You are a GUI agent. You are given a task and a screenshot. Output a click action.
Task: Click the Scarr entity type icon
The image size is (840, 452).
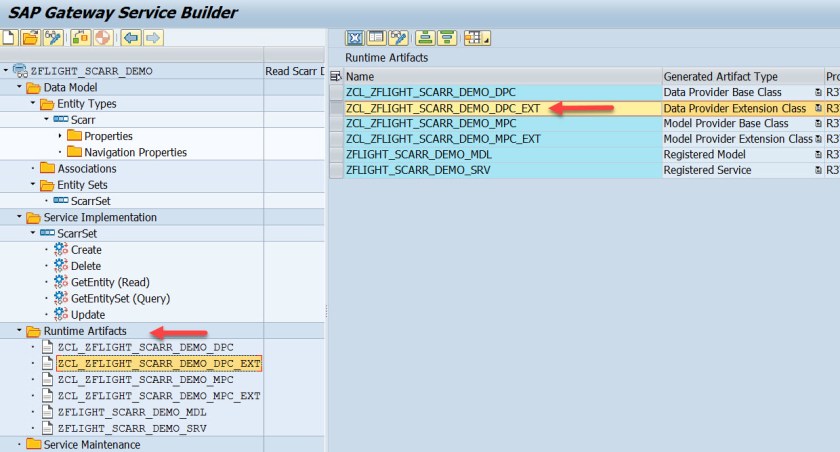pos(61,119)
